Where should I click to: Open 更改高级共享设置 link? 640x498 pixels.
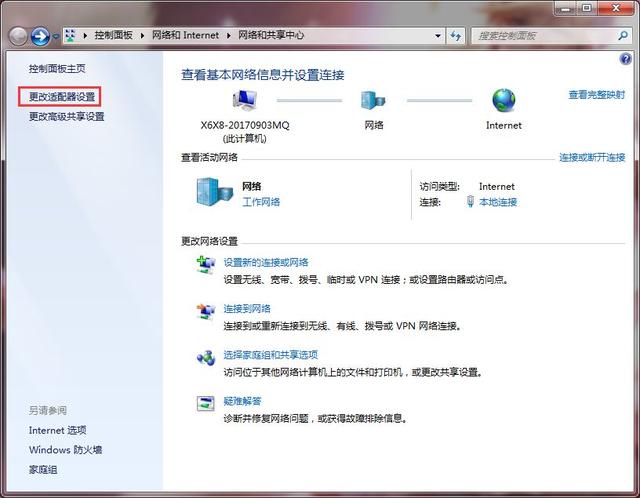click(67, 117)
